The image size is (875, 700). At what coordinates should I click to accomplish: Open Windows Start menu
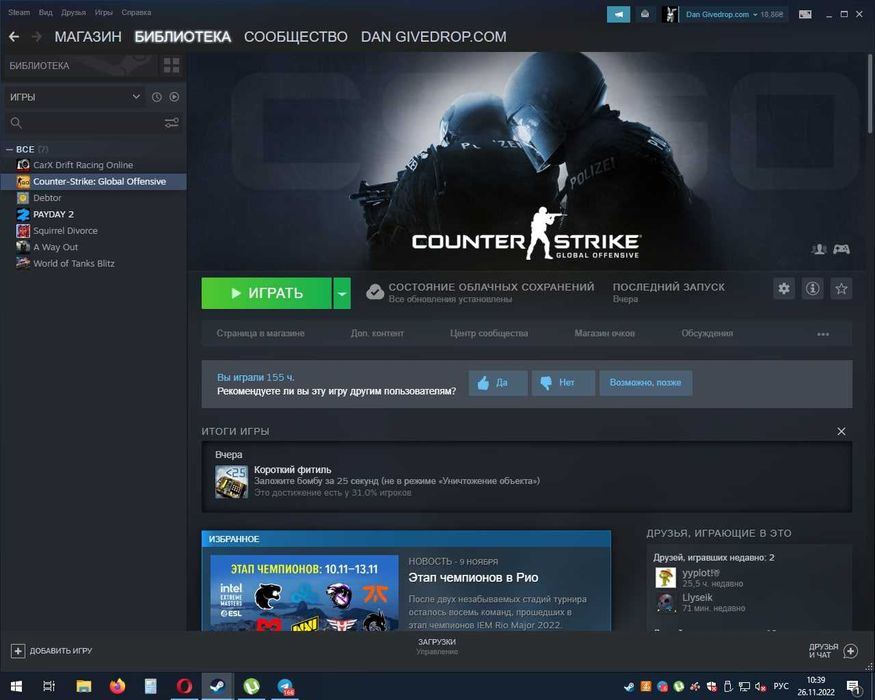coord(16,686)
